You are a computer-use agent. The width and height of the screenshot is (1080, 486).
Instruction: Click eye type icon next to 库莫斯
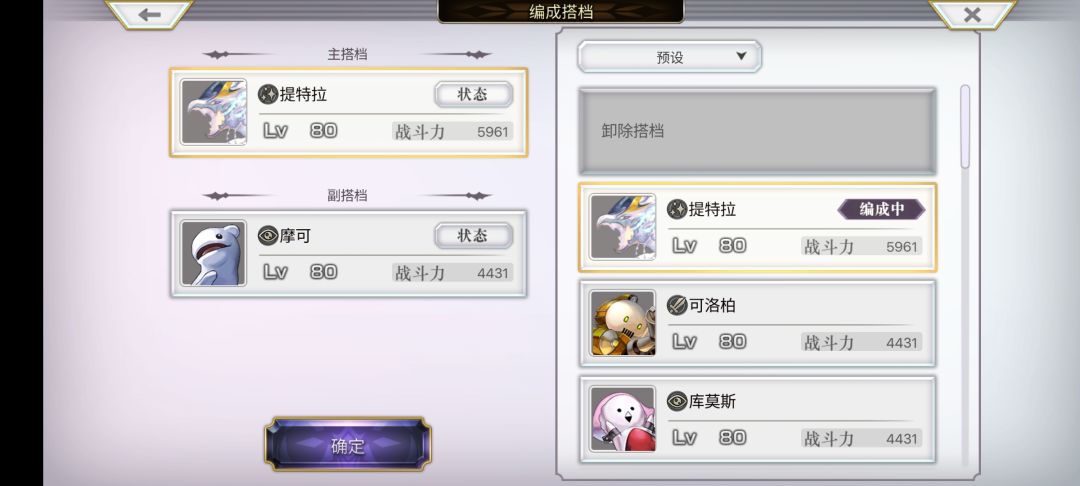pos(677,401)
